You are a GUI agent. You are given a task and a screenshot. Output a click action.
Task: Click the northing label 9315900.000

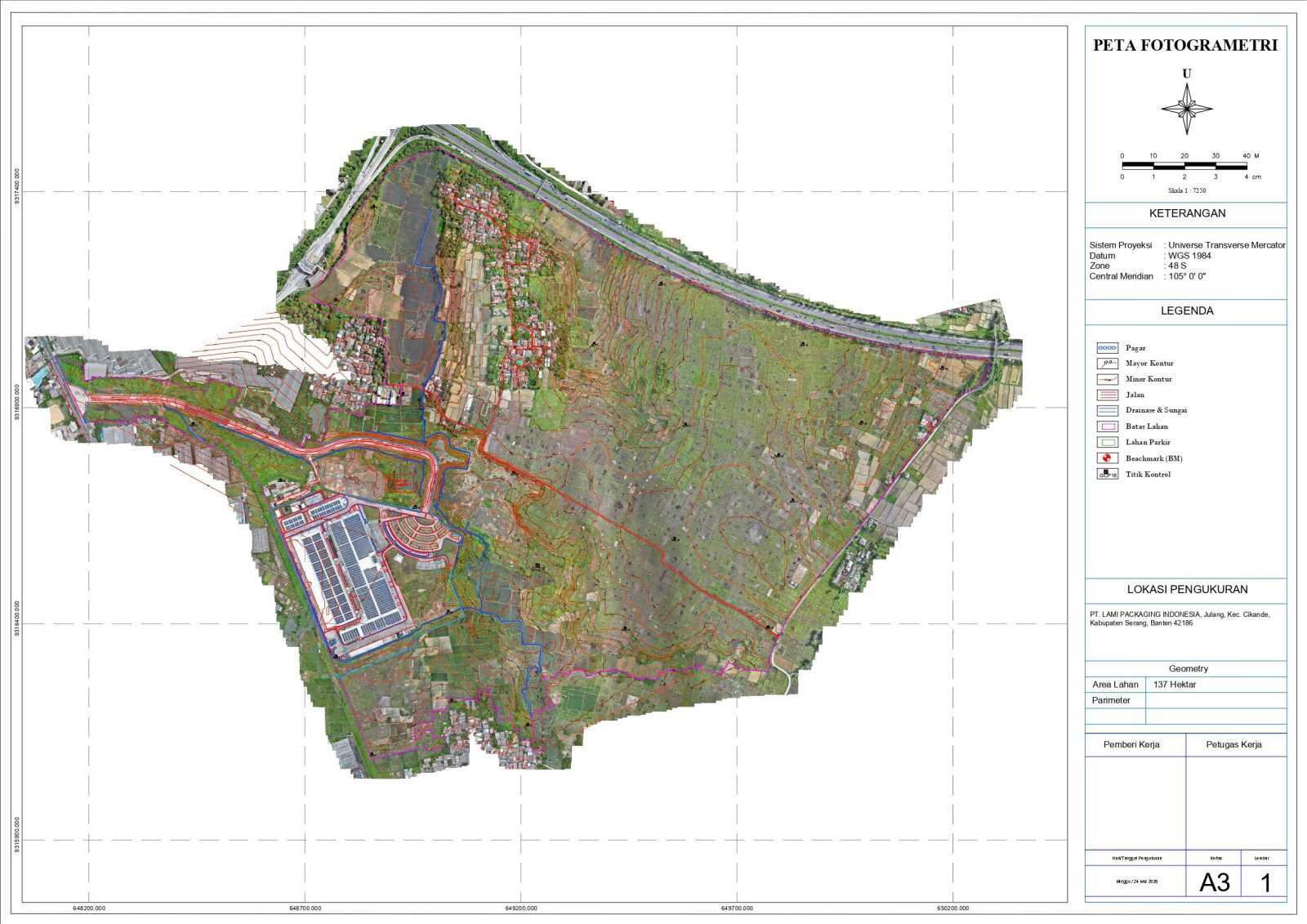click(16, 834)
